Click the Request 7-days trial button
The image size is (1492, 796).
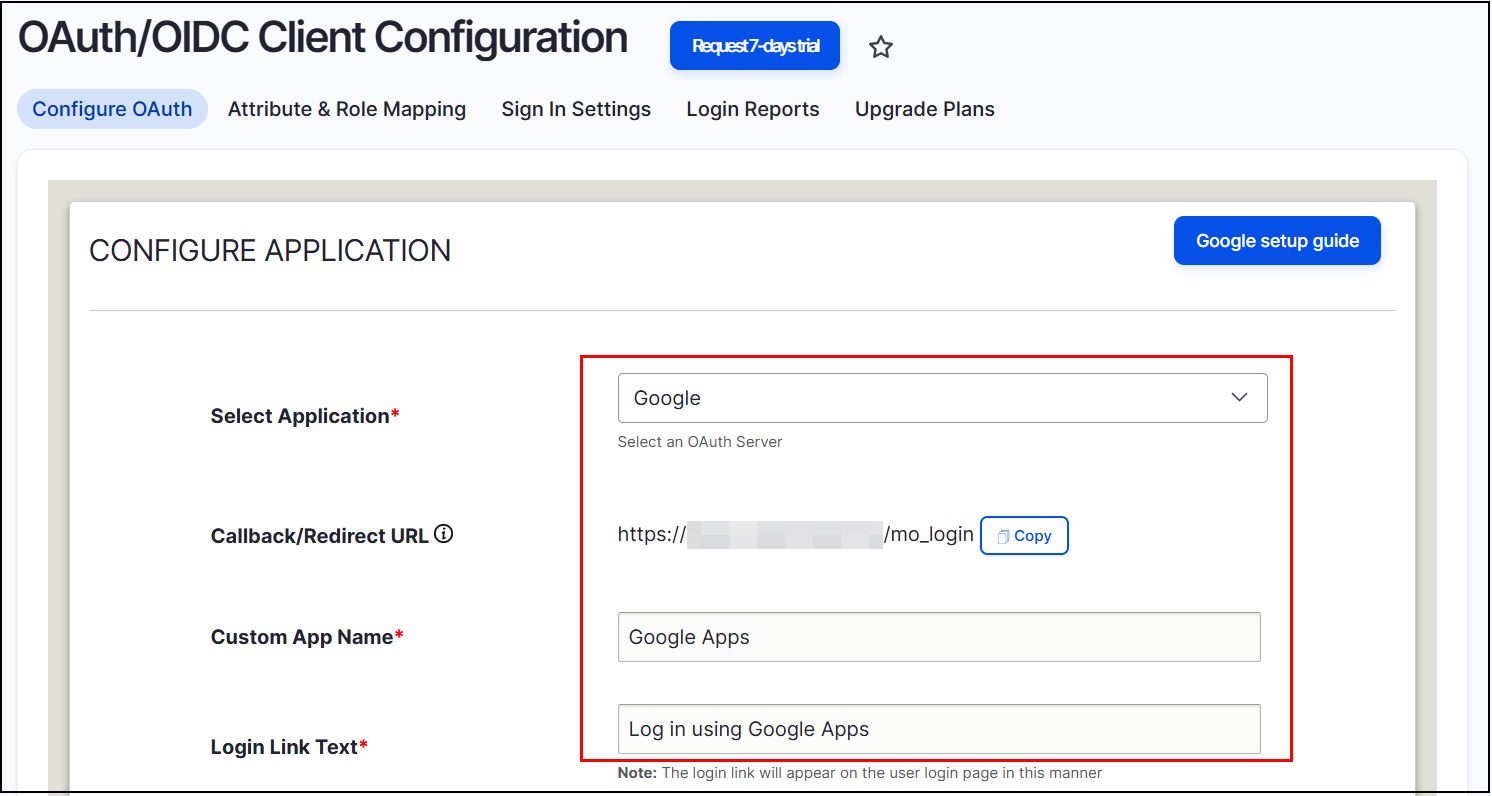[x=755, y=45]
